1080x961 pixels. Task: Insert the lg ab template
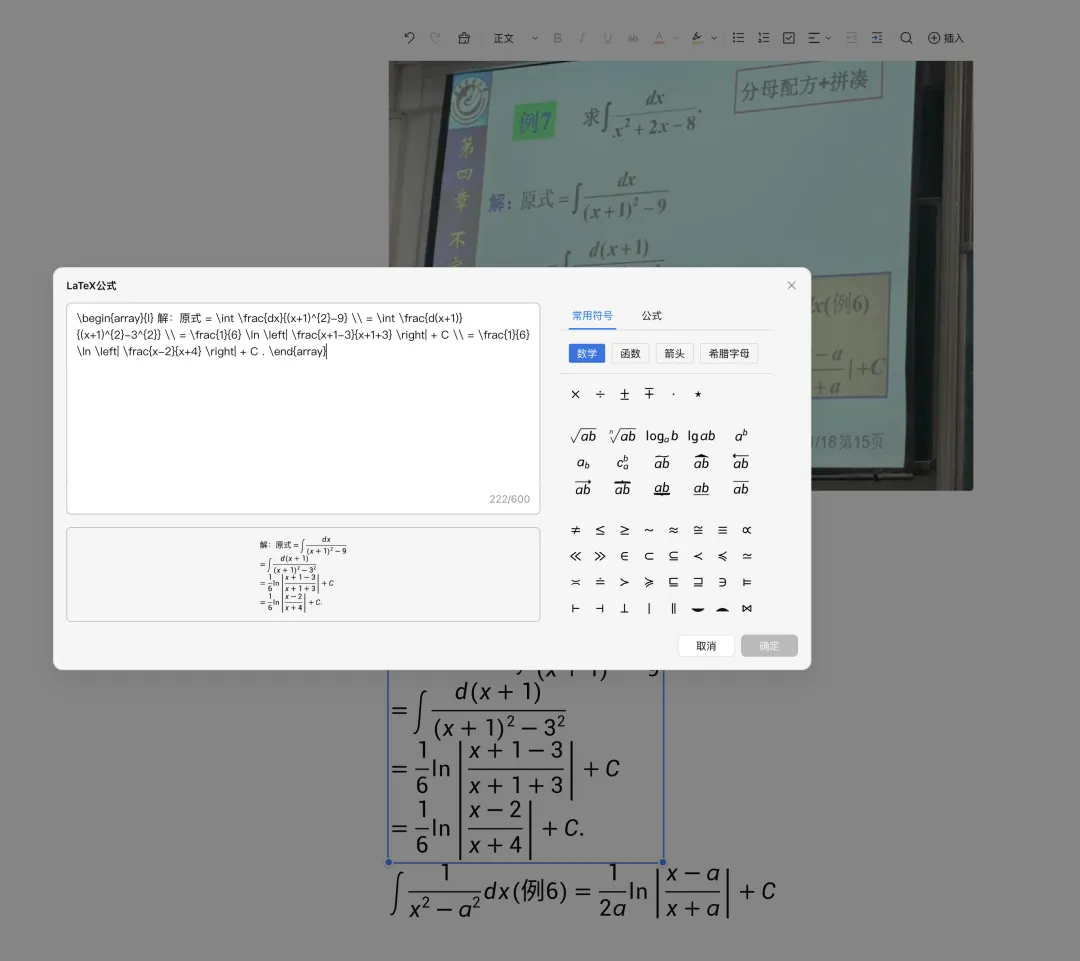pos(701,436)
